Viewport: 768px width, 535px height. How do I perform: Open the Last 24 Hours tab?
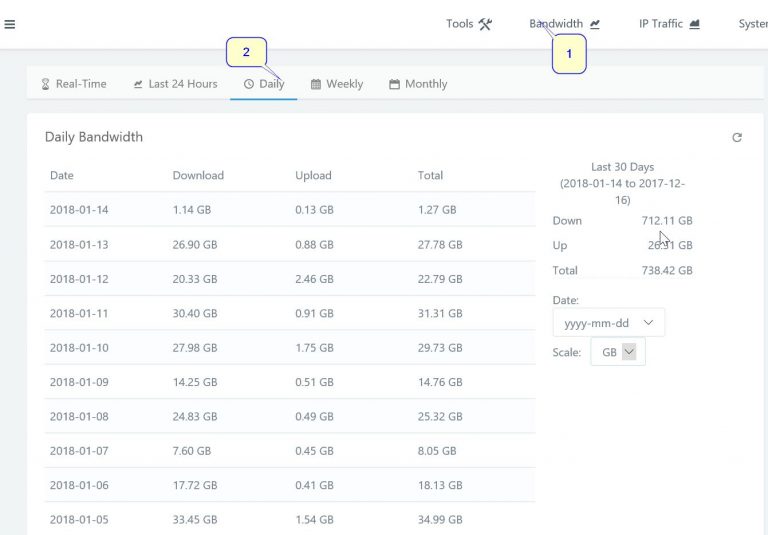click(x=175, y=84)
